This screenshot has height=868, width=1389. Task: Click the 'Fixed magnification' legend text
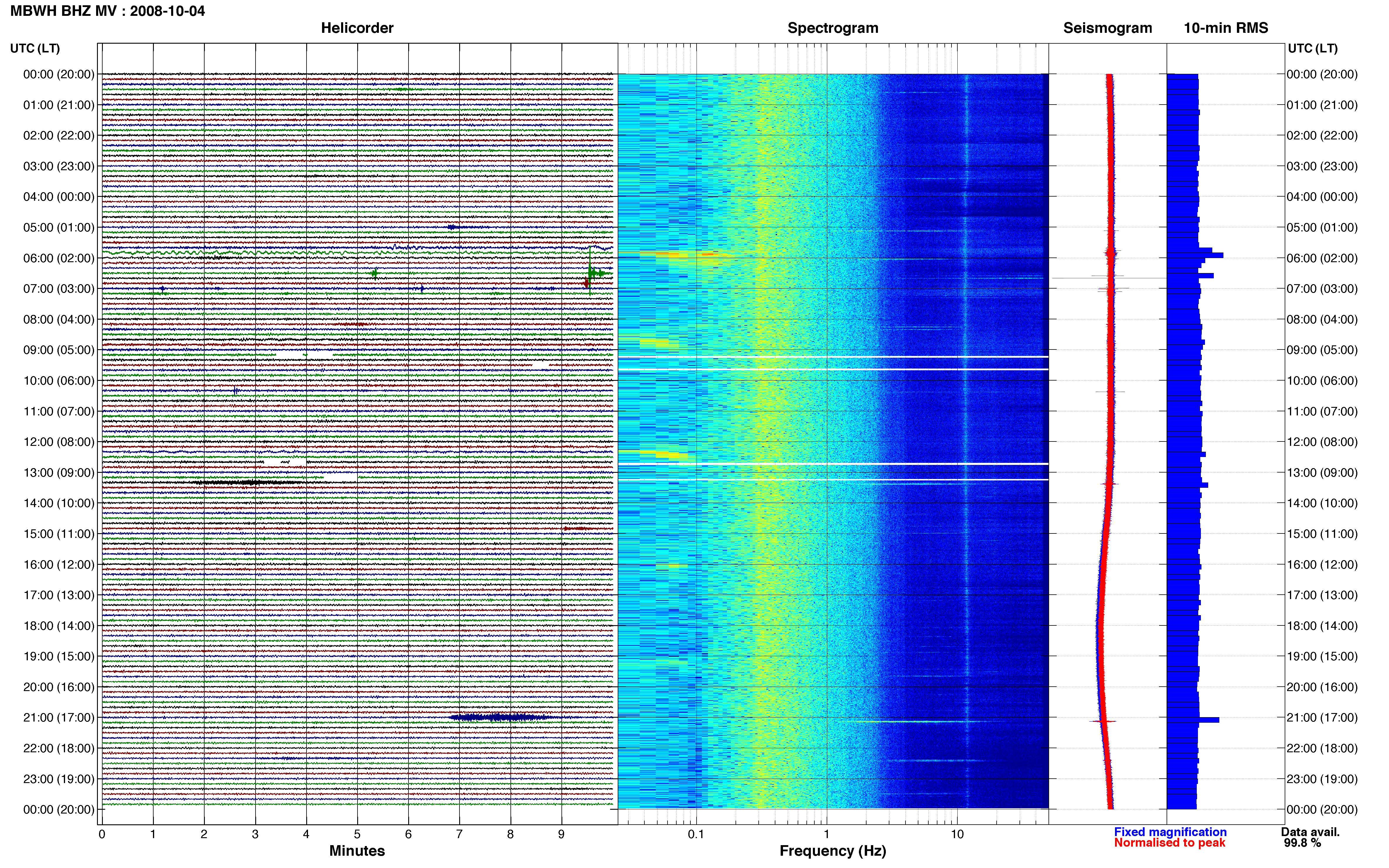click(x=1170, y=832)
